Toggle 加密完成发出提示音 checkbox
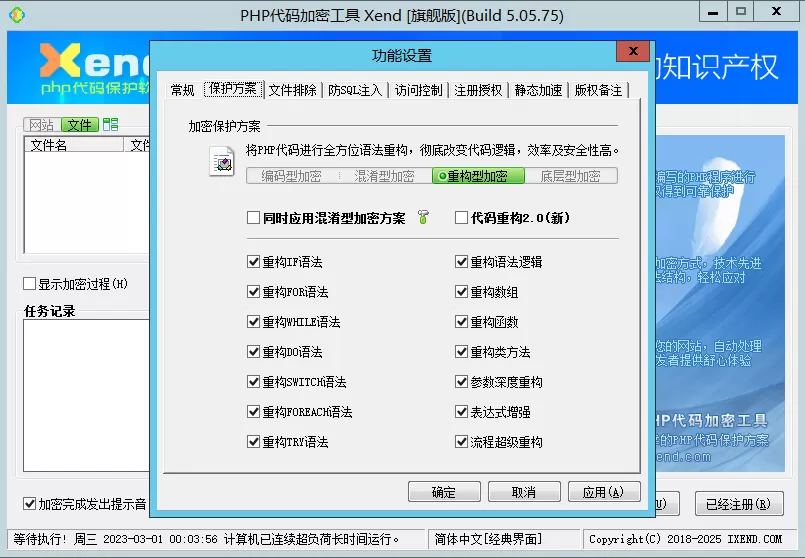805x558 pixels. tap(29, 504)
